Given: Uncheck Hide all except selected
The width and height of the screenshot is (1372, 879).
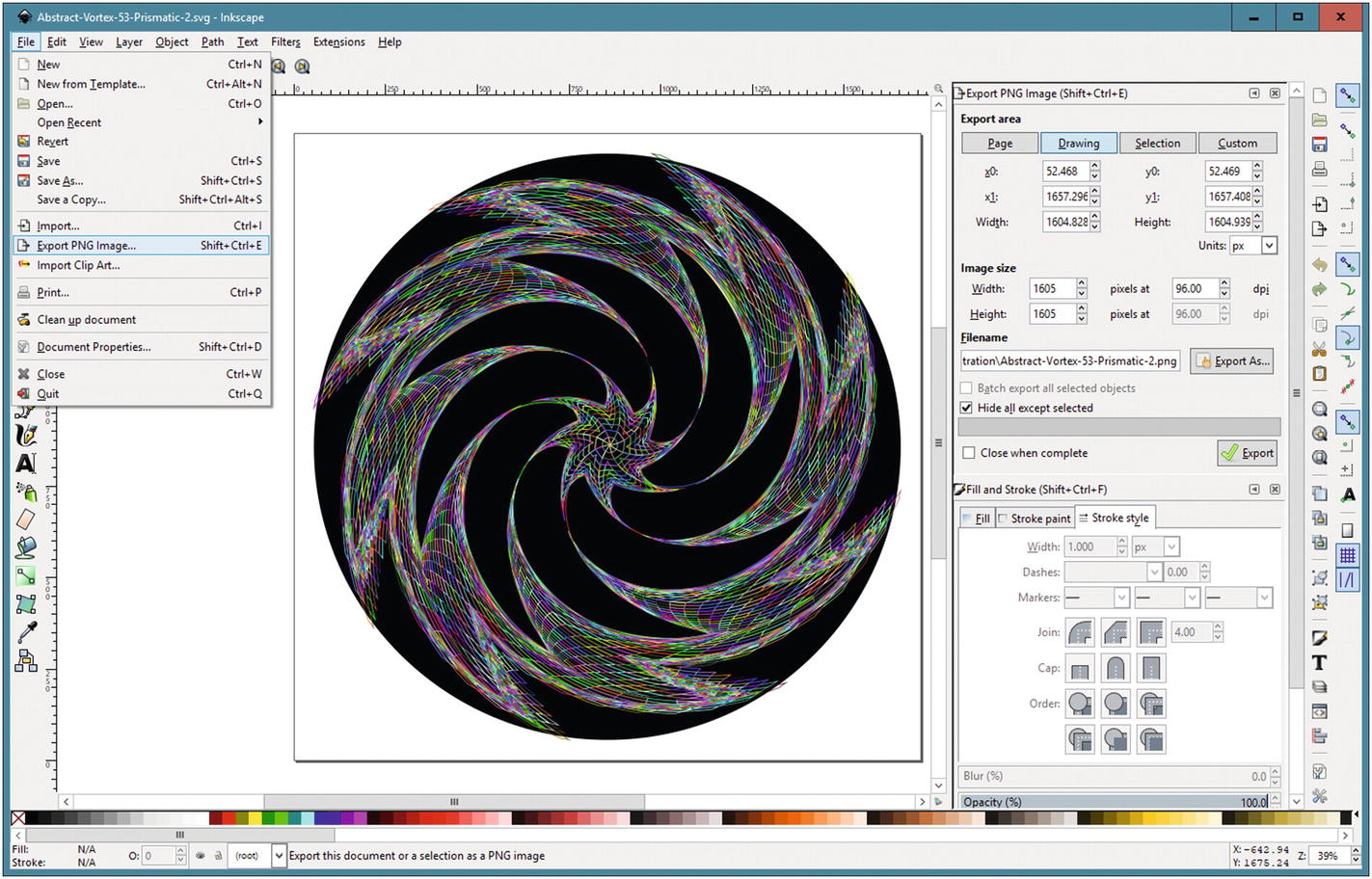Looking at the screenshot, I should 966,408.
